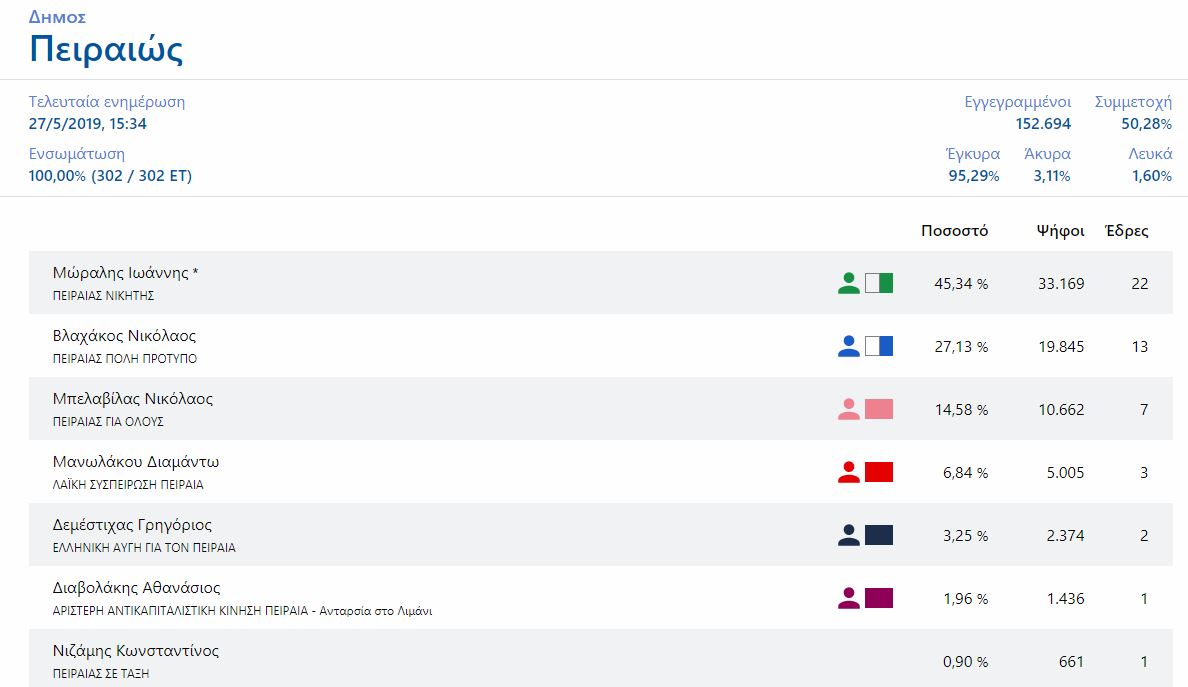
Task: Open the Δήμος breadcrumb link
Action: (57, 17)
